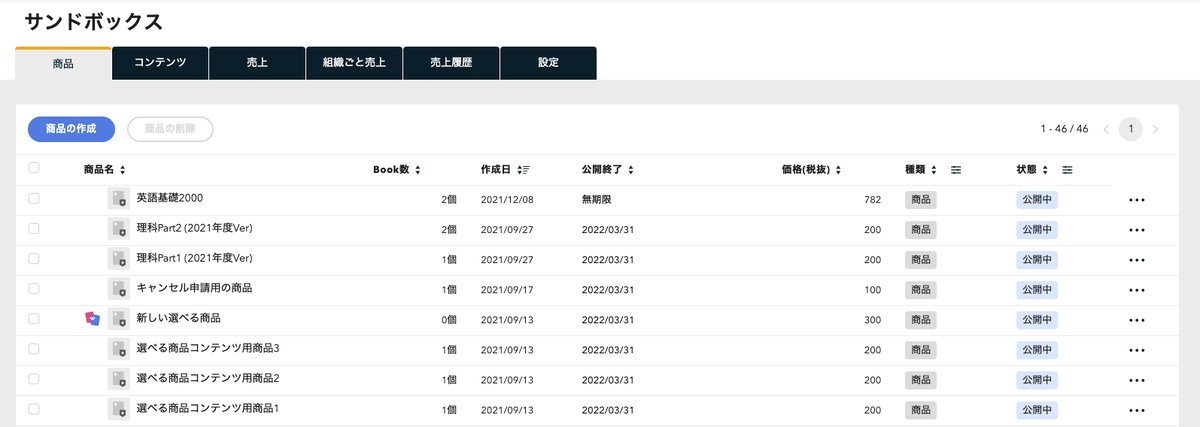Click the 0個 book count cell
Image resolution: width=1200 pixels, height=427 pixels.
tap(448, 320)
